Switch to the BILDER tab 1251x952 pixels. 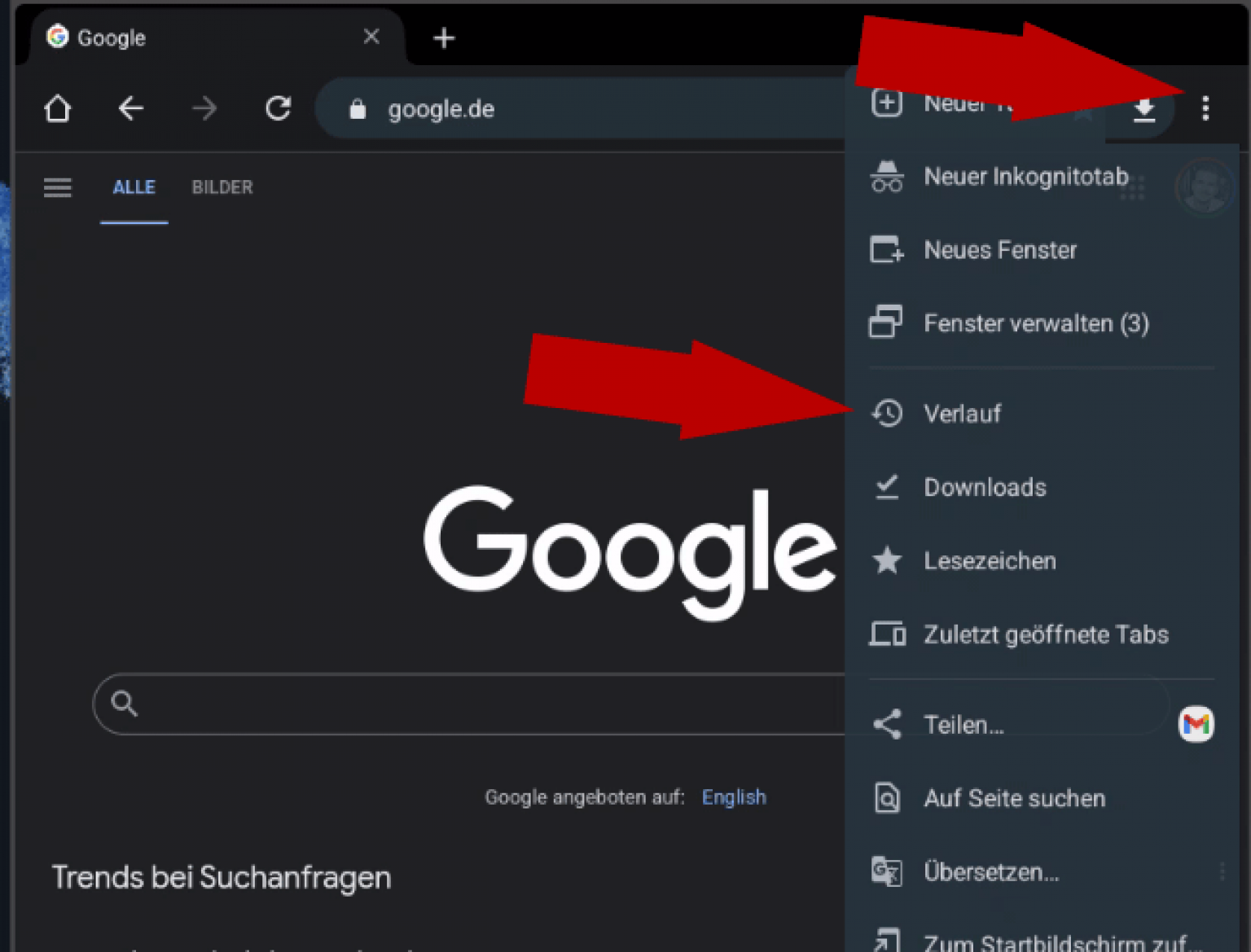(x=222, y=187)
